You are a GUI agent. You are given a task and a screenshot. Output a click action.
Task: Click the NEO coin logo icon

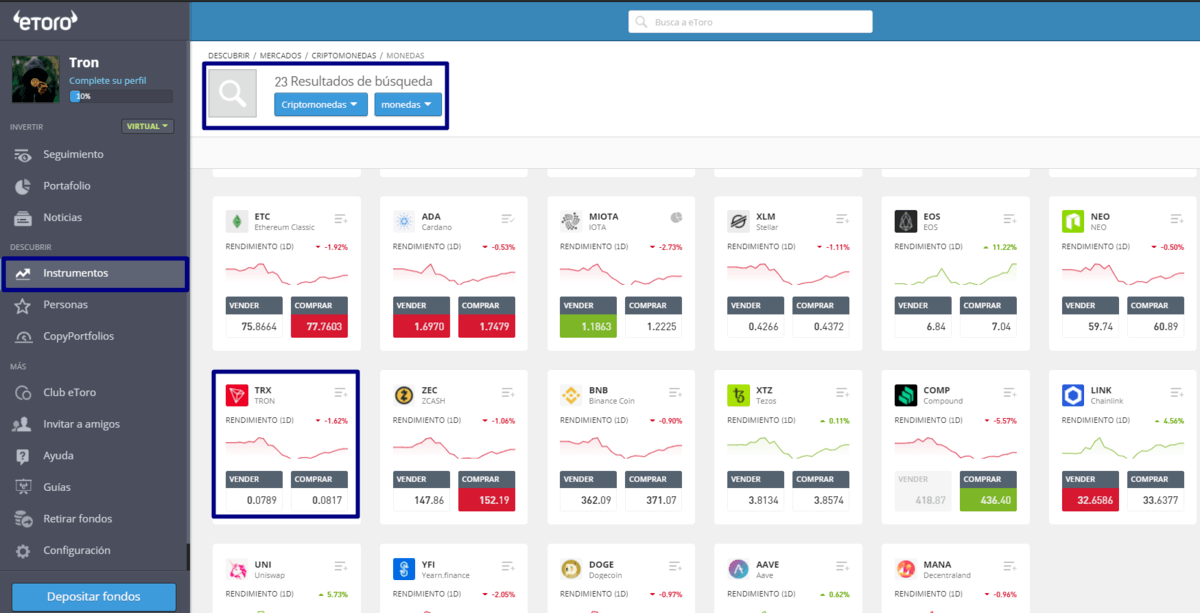[x=1073, y=222]
